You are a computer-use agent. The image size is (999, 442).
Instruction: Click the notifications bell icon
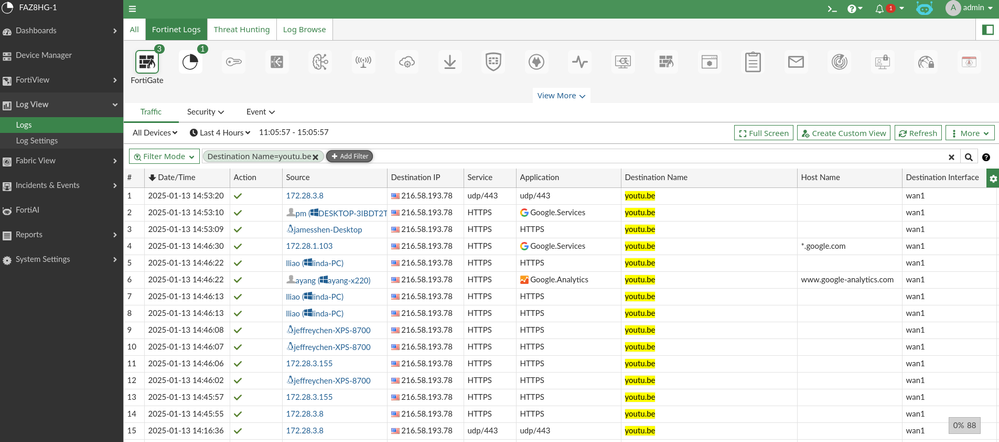[879, 8]
